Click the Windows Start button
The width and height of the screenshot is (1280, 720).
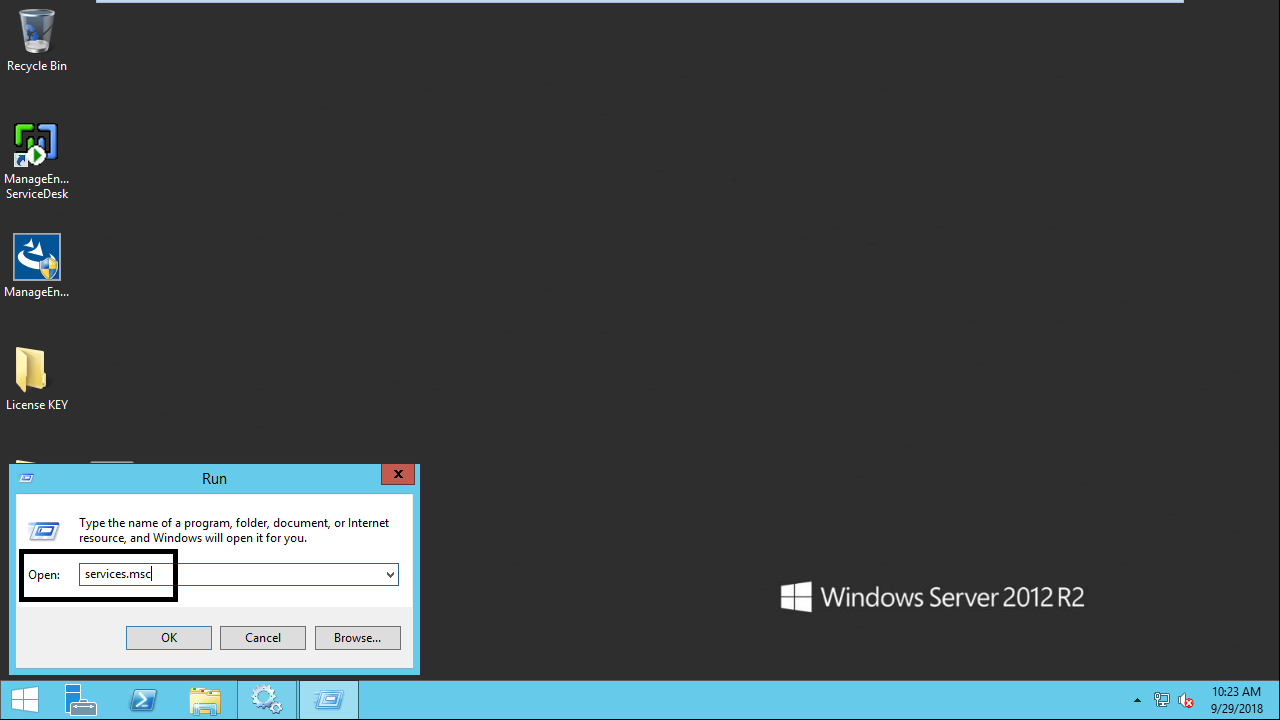25,700
